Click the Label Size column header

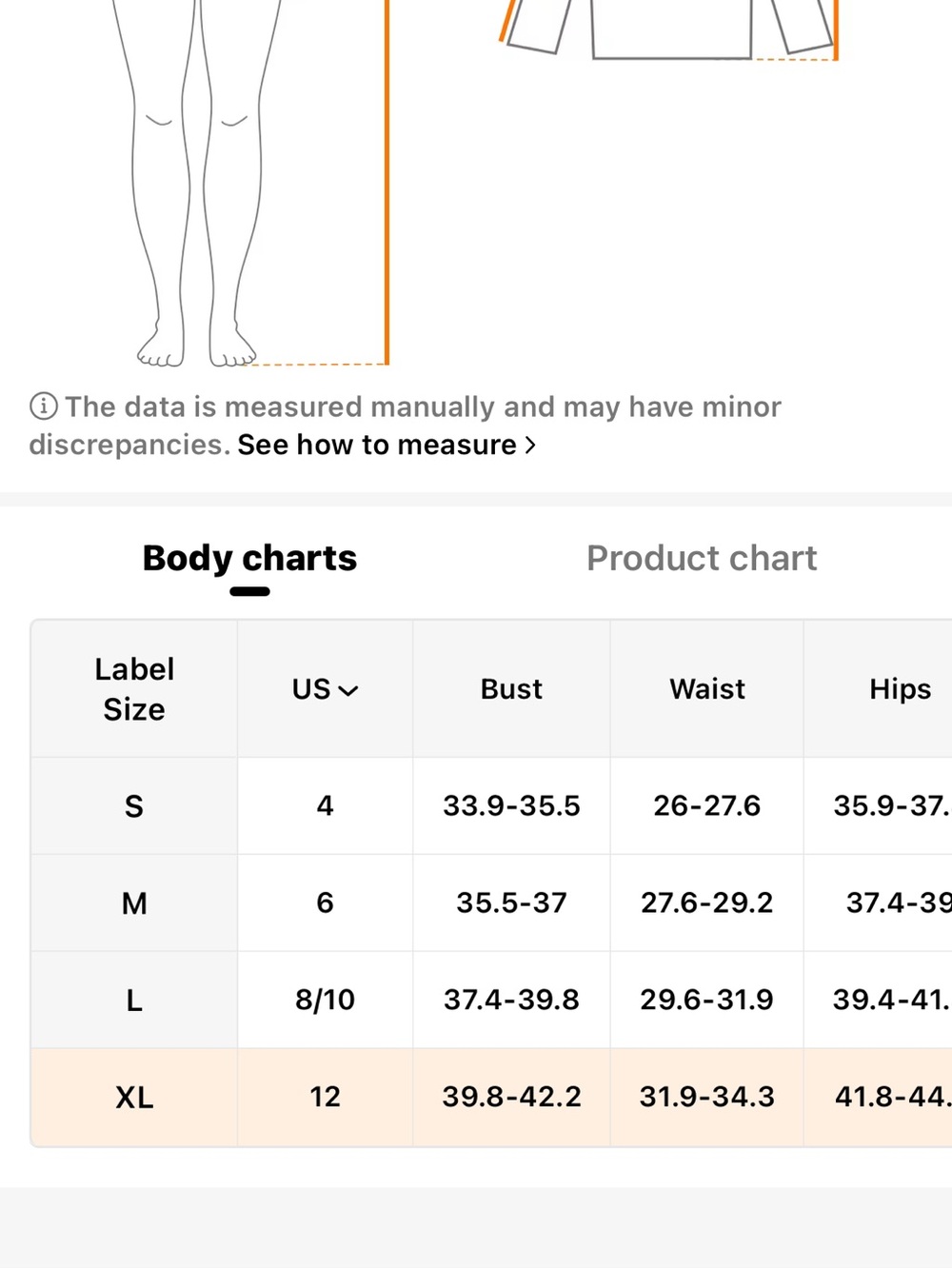(134, 689)
